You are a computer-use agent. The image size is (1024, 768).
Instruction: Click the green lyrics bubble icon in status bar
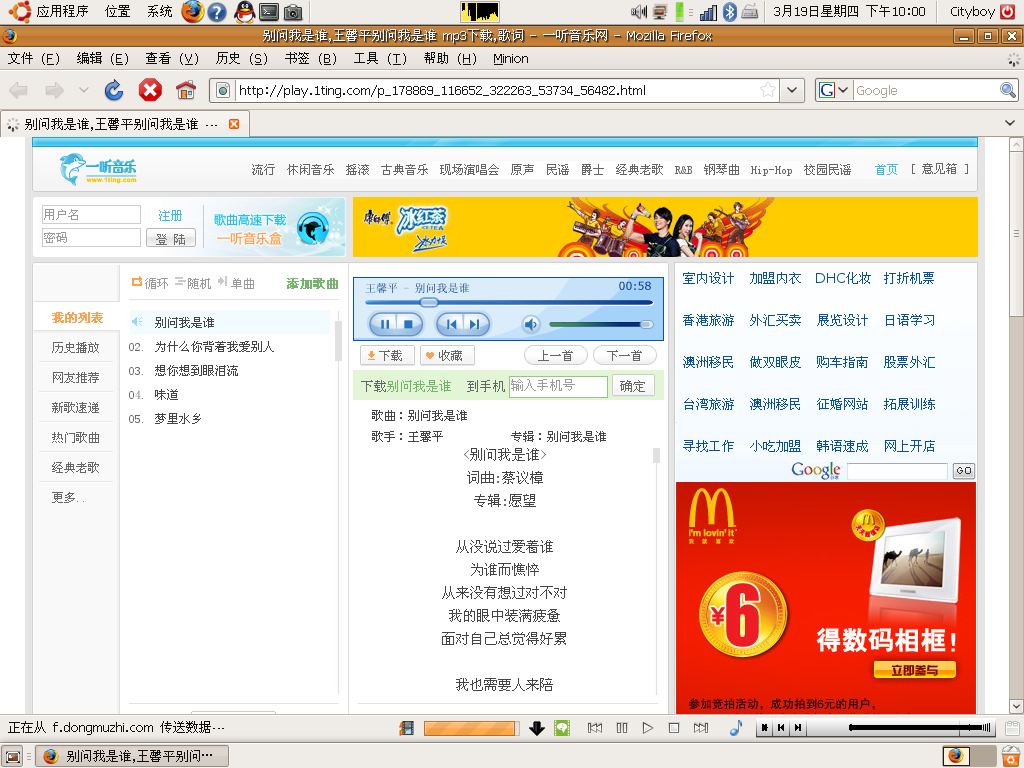click(562, 728)
